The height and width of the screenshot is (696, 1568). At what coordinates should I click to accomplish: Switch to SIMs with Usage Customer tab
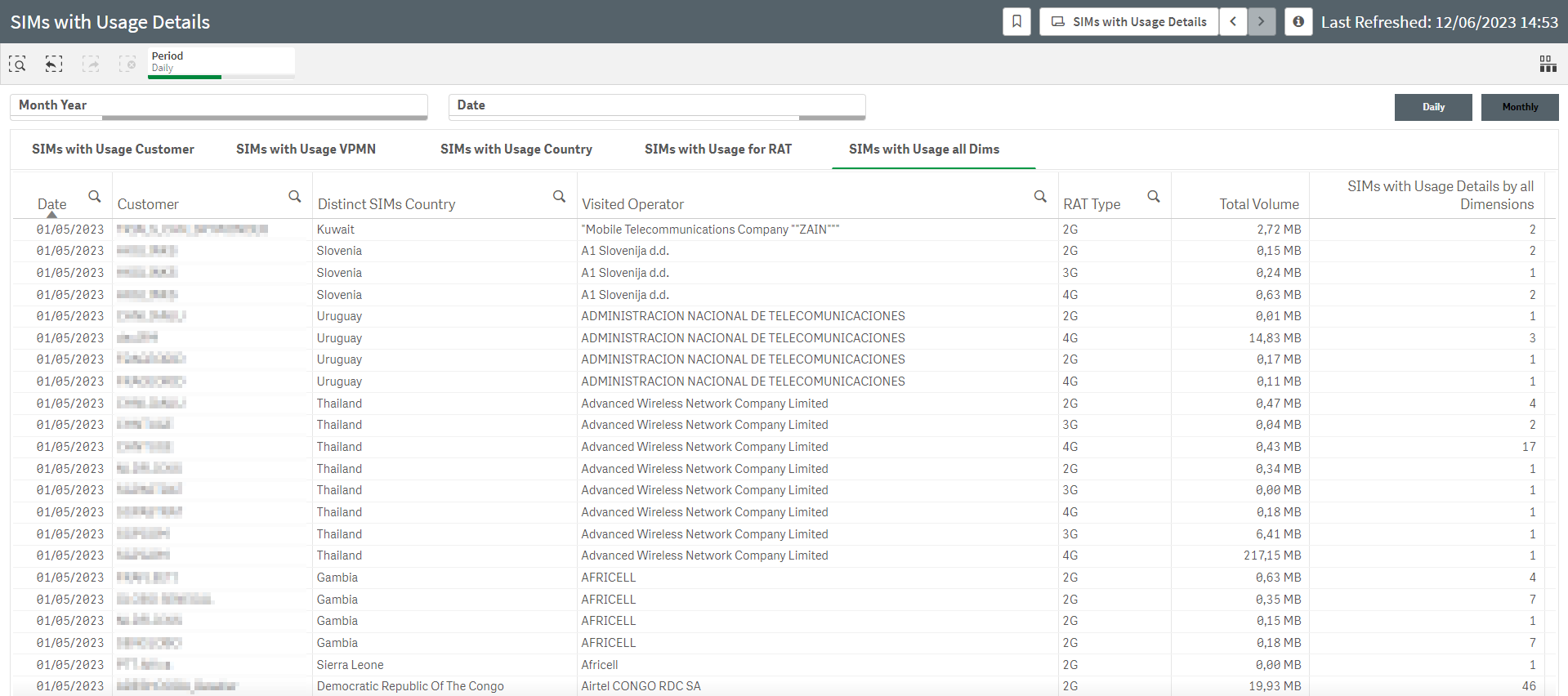113,149
